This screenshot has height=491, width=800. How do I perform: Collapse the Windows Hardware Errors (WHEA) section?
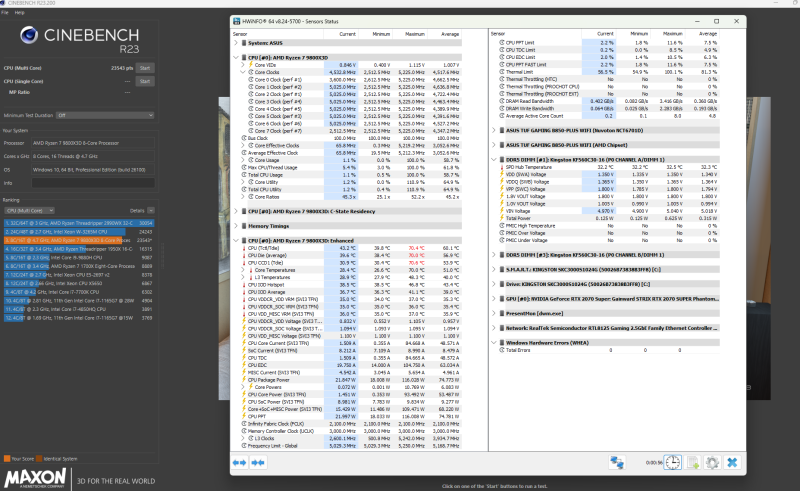(493, 343)
